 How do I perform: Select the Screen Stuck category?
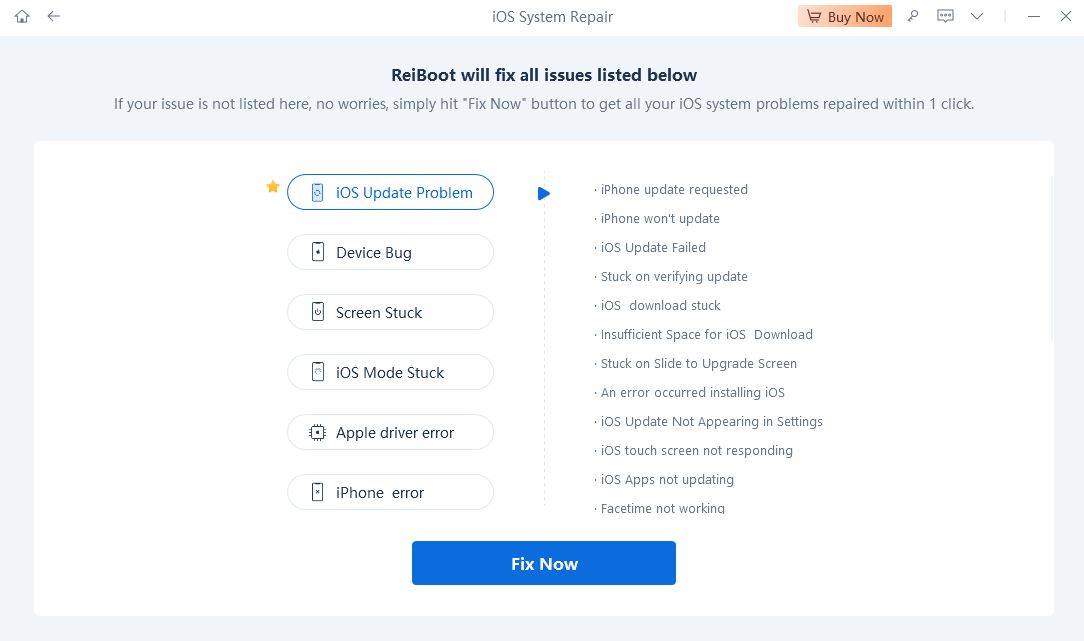tap(390, 313)
